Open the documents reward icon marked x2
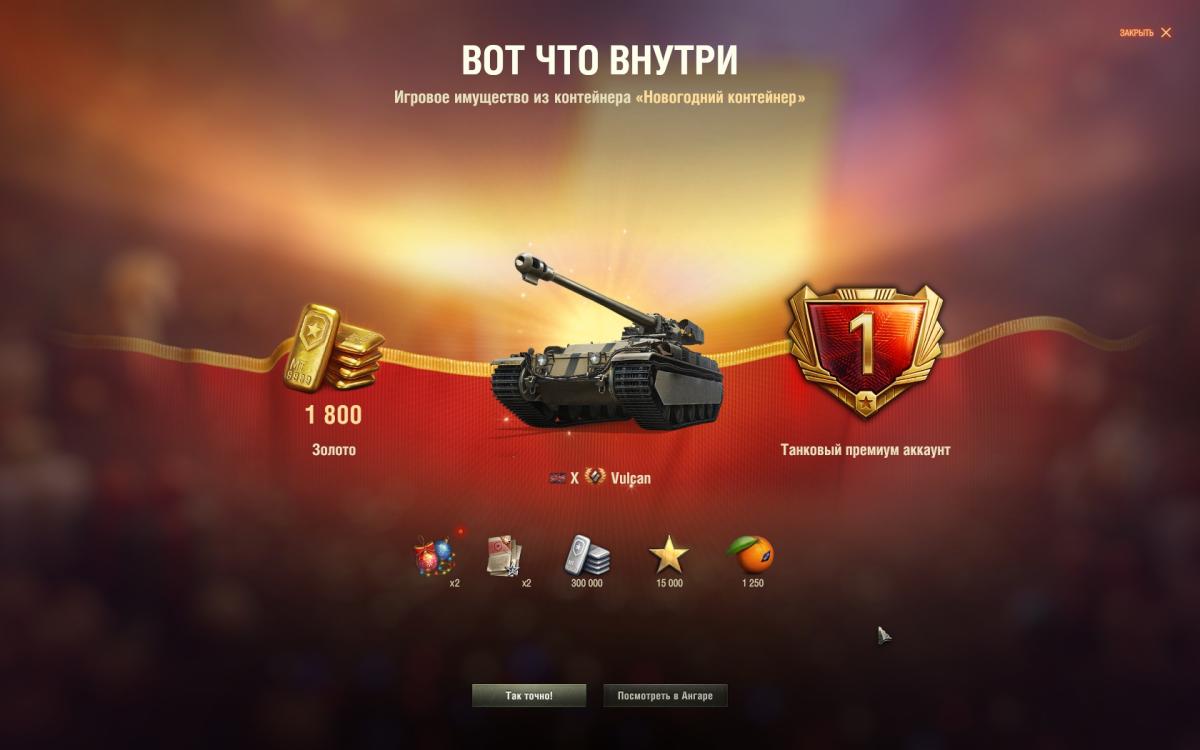Screen dimensions: 1200x750 [506, 556]
